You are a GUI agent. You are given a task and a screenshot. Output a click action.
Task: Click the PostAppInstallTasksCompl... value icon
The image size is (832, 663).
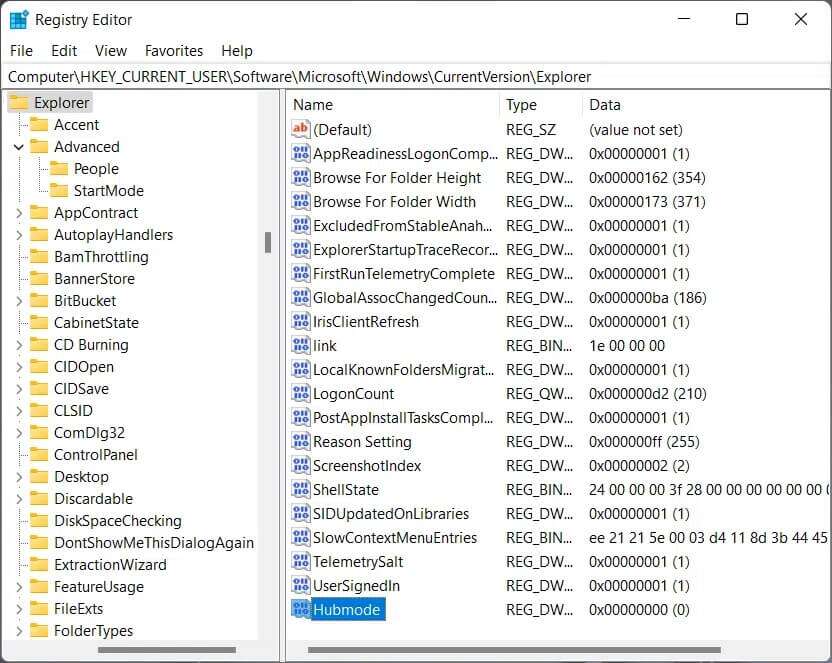pyautogui.click(x=300, y=417)
